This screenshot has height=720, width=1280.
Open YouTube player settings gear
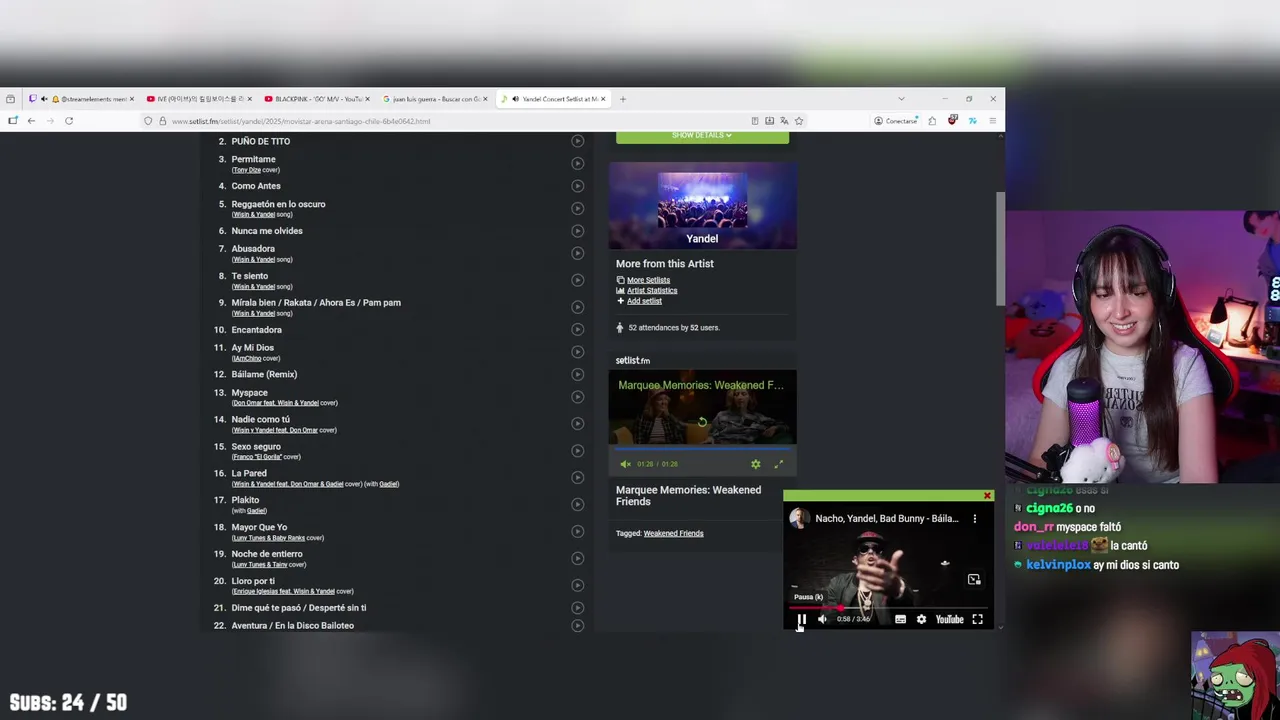click(921, 619)
